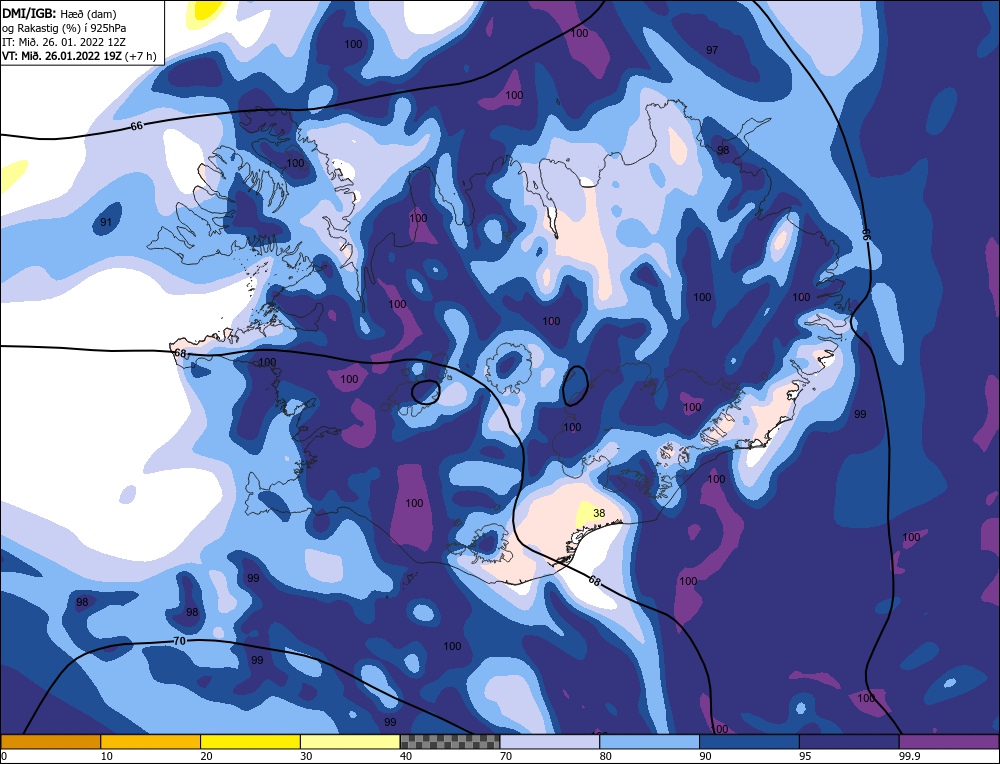
Task: Click the contour label '66'
Action: [136, 126]
